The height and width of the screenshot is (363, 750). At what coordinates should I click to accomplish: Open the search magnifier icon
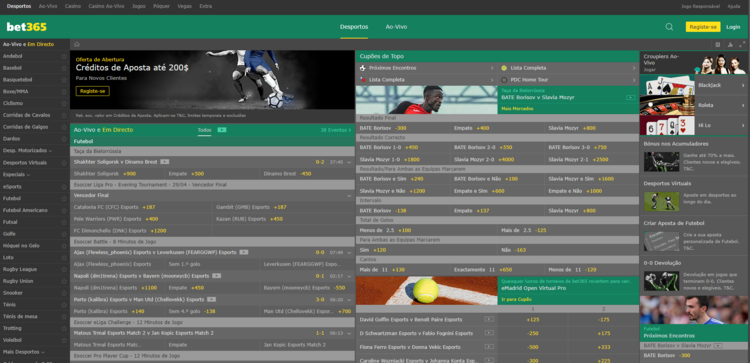coord(669,27)
